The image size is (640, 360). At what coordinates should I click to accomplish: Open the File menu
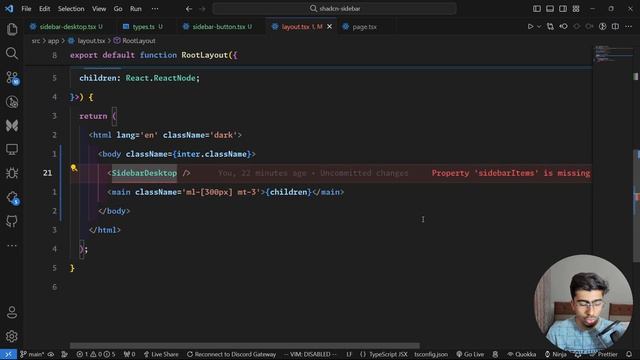click(26, 9)
